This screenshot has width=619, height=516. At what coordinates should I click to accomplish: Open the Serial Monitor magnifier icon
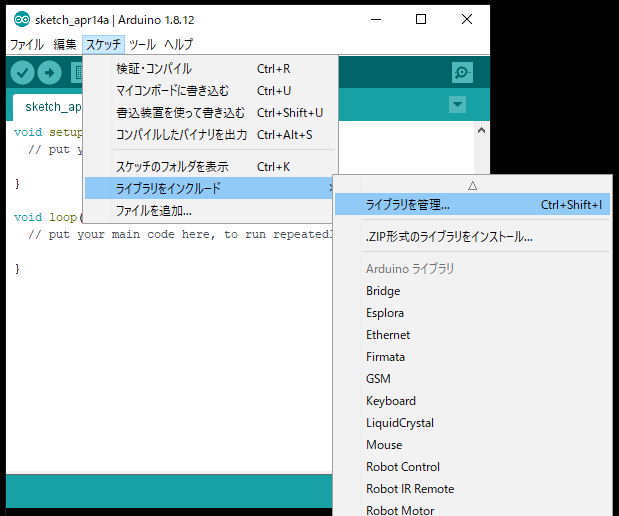[462, 73]
